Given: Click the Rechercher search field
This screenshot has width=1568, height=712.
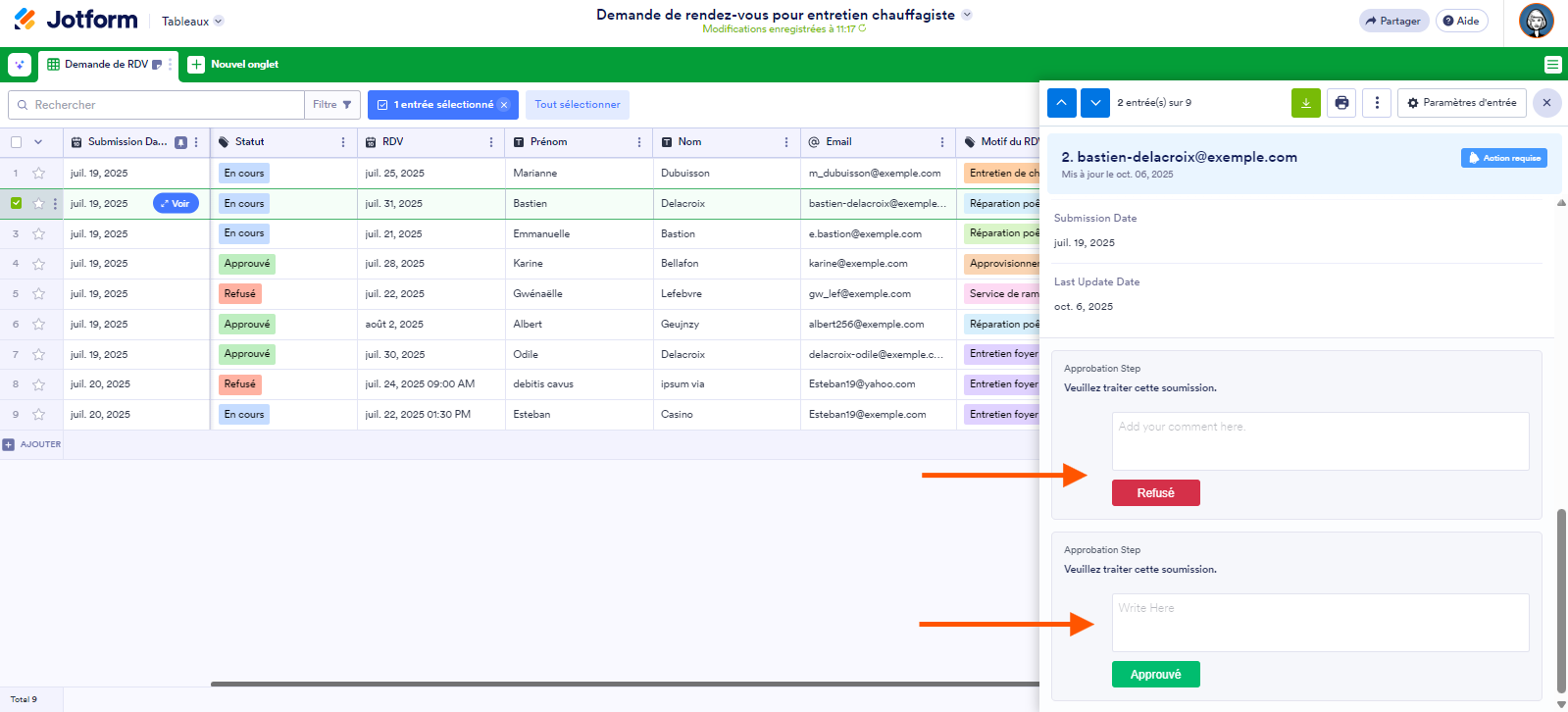Looking at the screenshot, I should (x=157, y=105).
